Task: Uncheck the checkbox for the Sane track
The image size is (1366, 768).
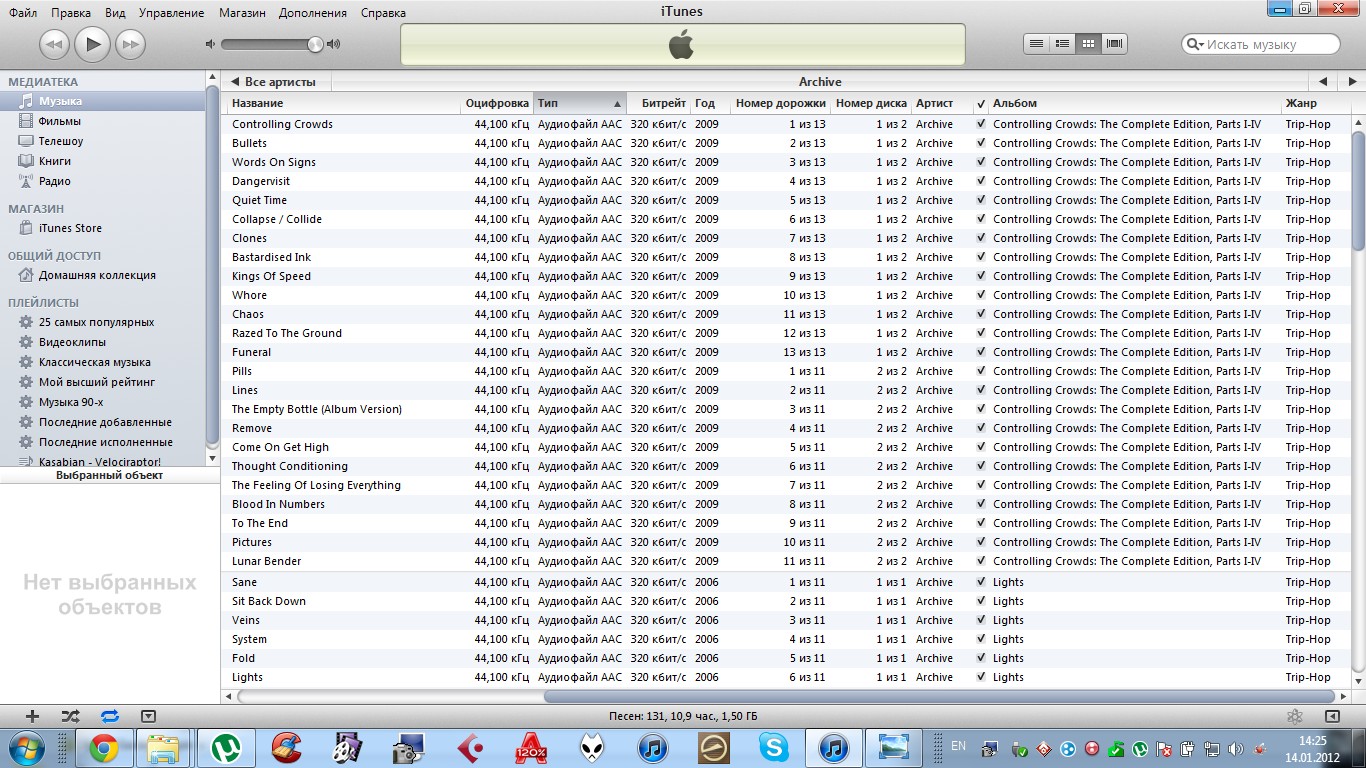Action: coord(981,582)
